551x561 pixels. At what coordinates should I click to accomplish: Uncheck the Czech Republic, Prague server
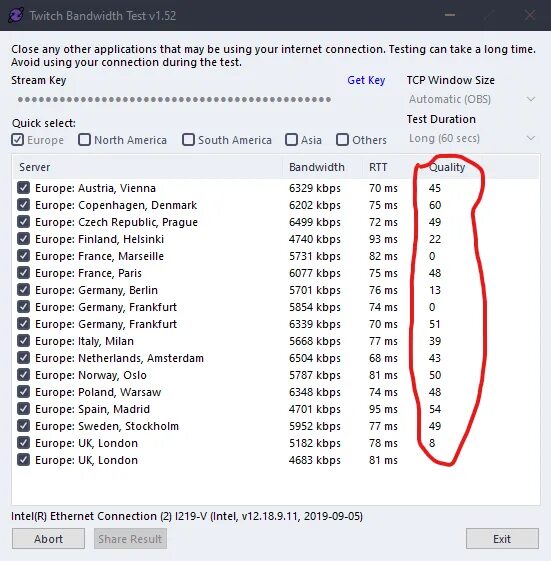pyautogui.click(x=23, y=221)
